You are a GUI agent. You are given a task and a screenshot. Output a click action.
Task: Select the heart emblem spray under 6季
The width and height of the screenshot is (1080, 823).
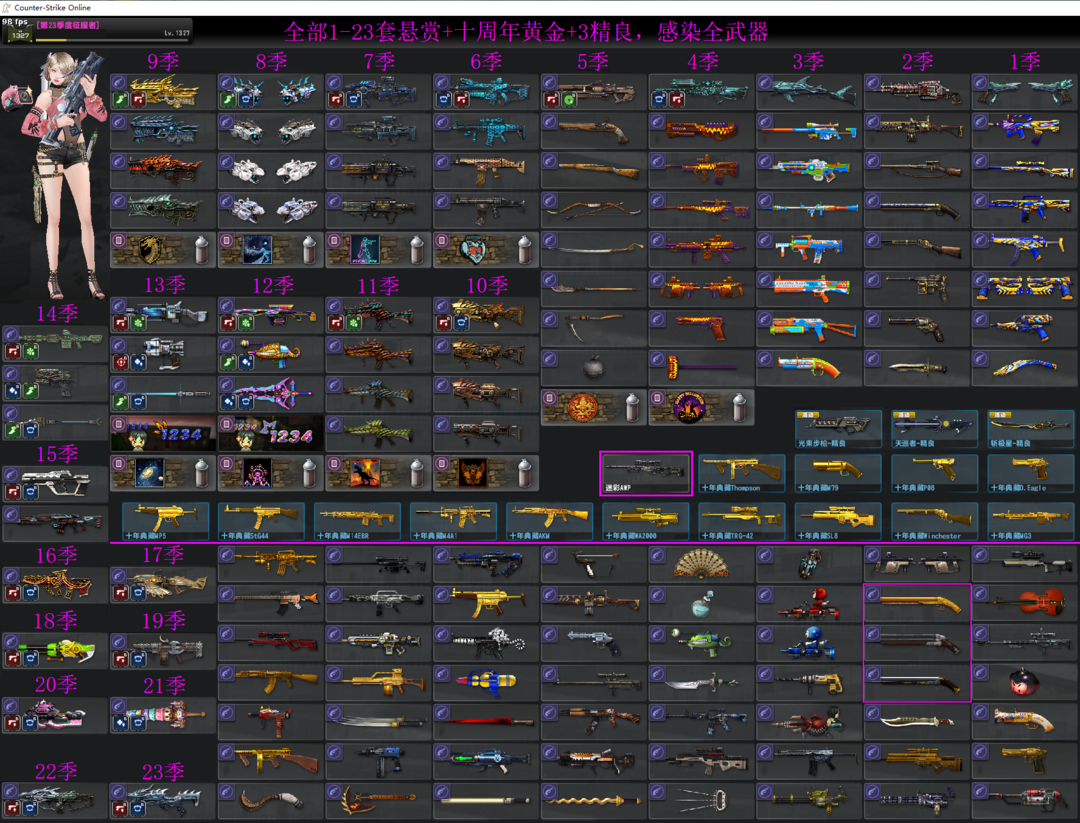coord(486,250)
